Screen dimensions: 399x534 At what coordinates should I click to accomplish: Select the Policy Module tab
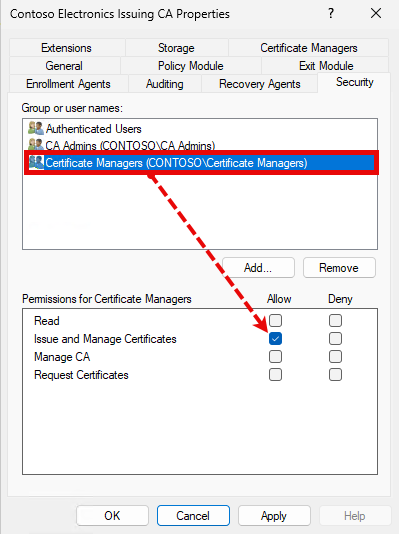tap(191, 65)
